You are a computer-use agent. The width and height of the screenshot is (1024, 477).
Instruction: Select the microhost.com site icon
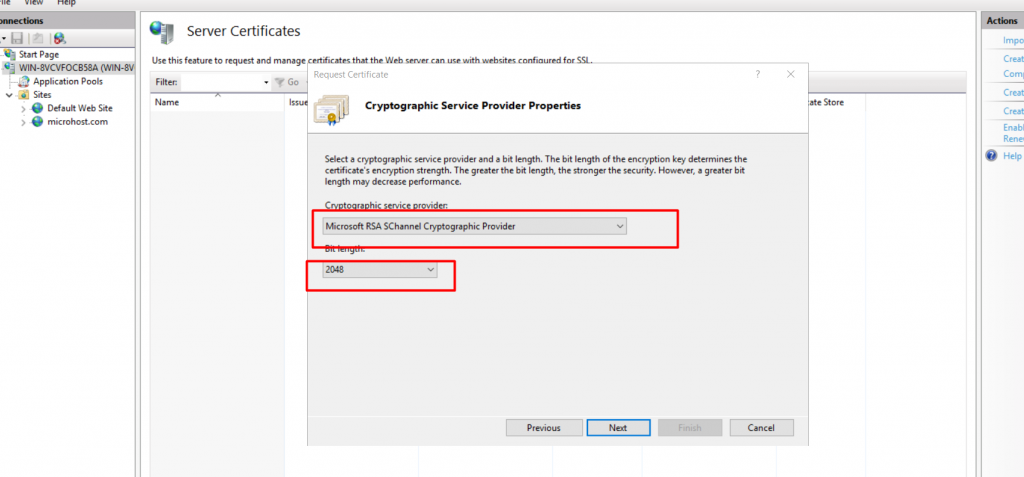pyautogui.click(x=37, y=122)
